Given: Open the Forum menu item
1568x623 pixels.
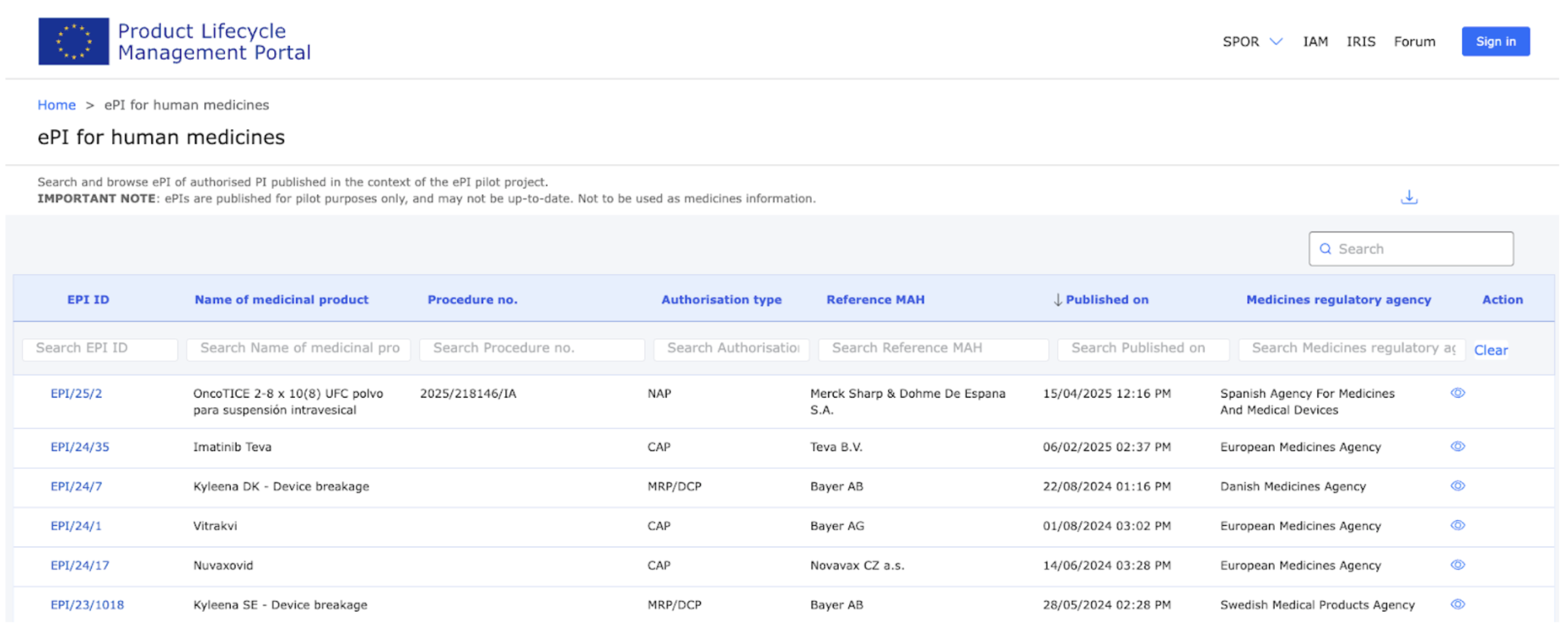Looking at the screenshot, I should click(x=1414, y=42).
